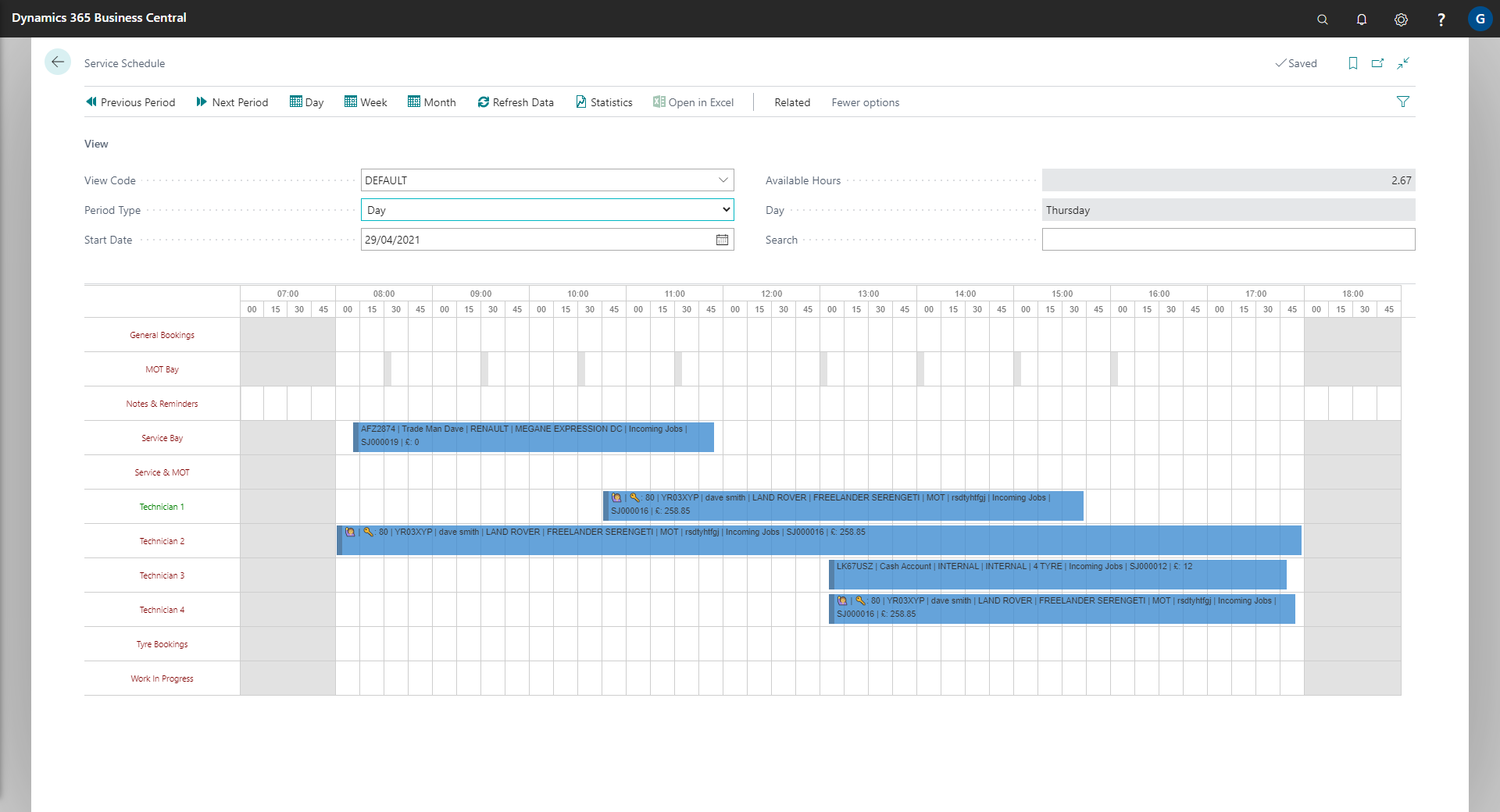Open the Start Date calendar picker
Viewport: 1500px width, 812px height.
coord(722,240)
